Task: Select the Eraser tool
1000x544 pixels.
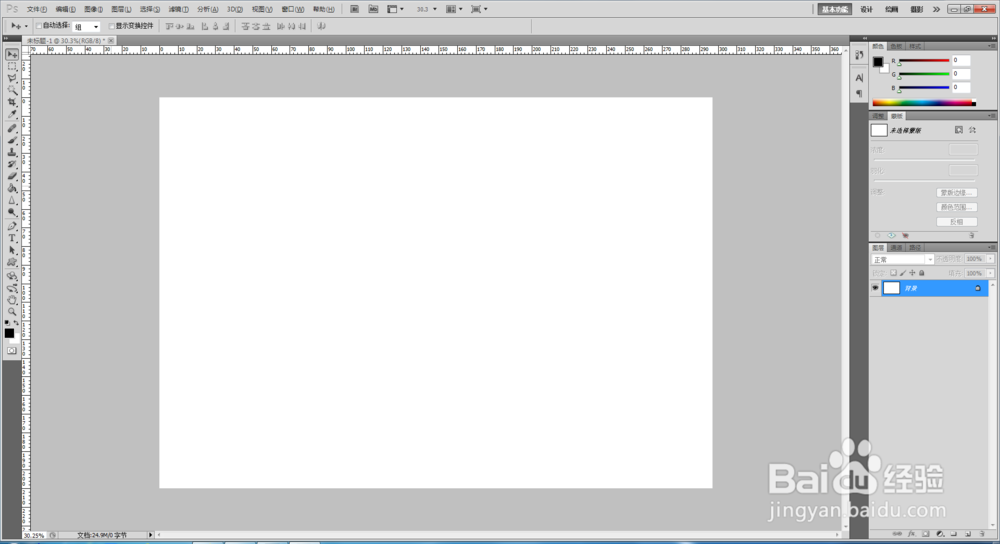Action: pos(12,177)
